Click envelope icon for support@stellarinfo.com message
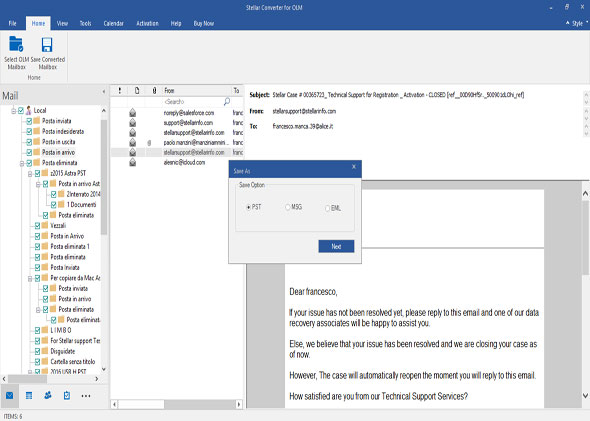Viewport: 590px width, 421px height. coord(132,123)
